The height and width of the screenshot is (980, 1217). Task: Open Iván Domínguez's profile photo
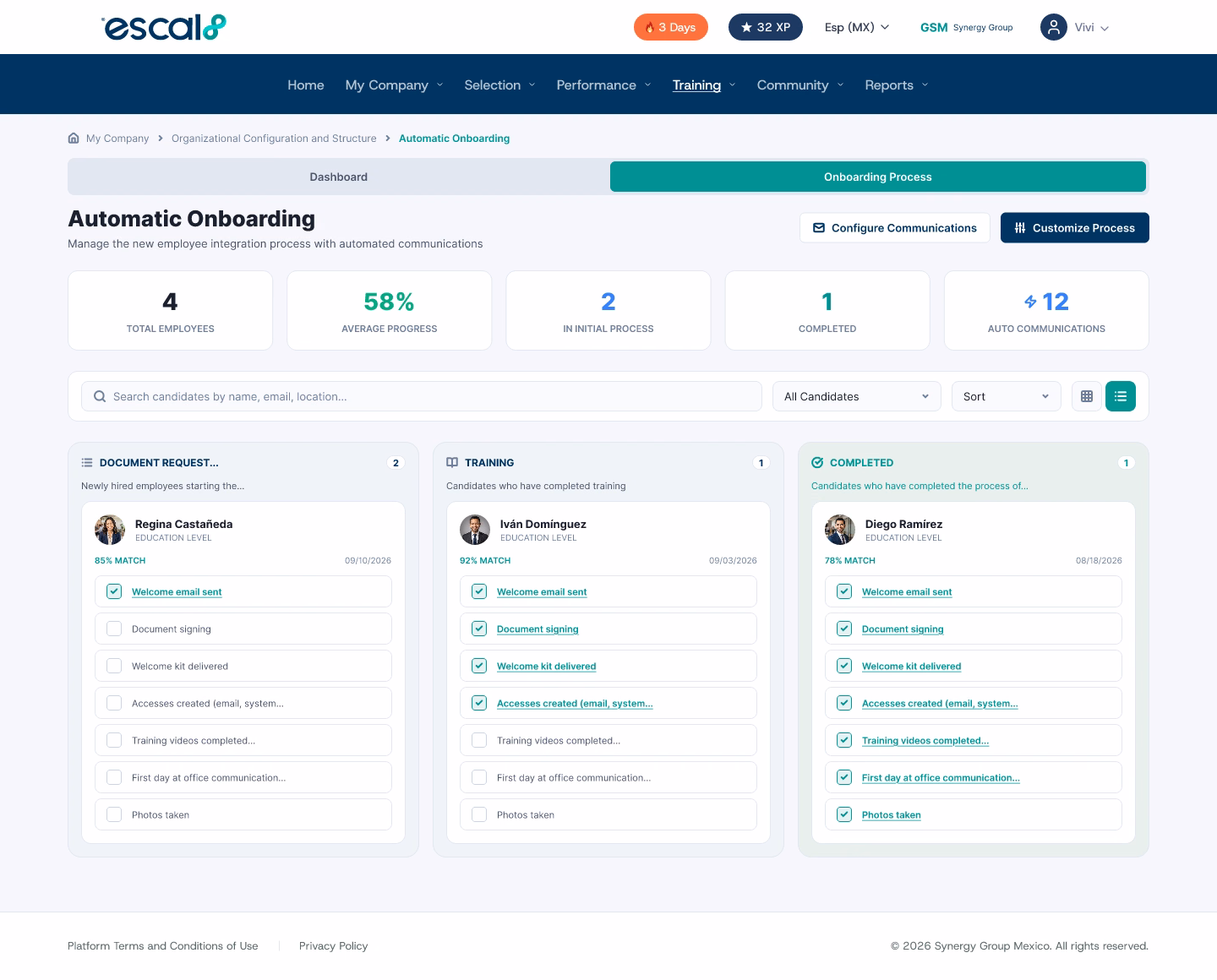(x=475, y=530)
